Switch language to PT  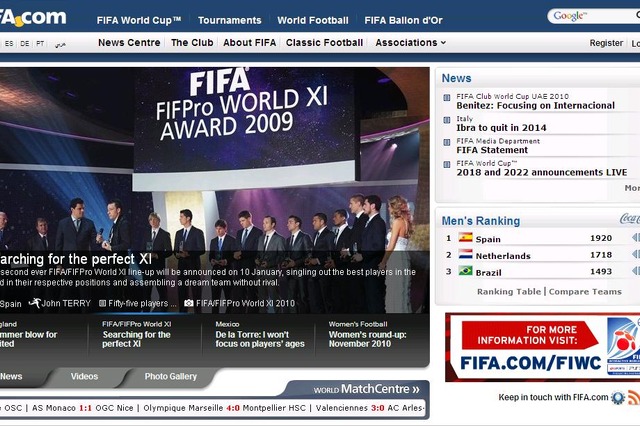pyautogui.click(x=40, y=44)
